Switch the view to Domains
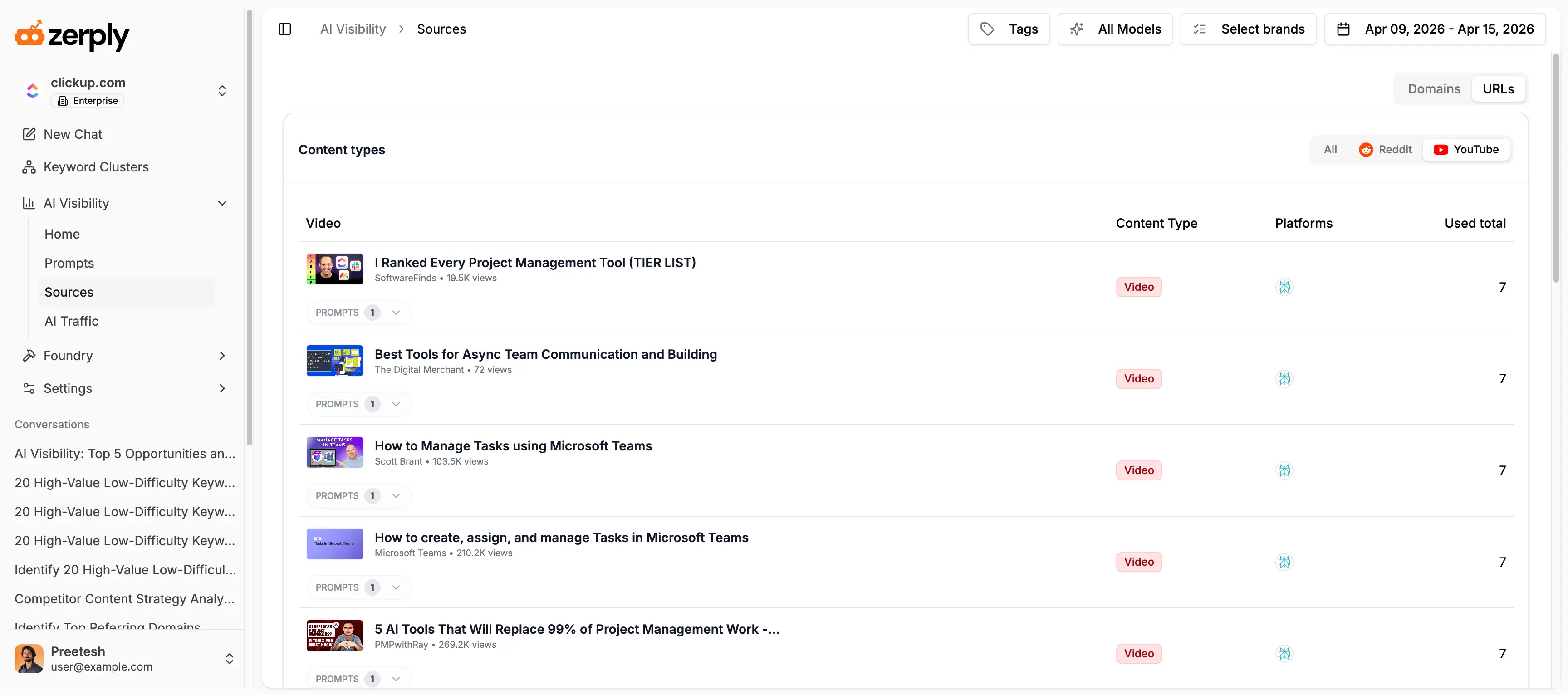The width and height of the screenshot is (1568, 695). [1434, 89]
